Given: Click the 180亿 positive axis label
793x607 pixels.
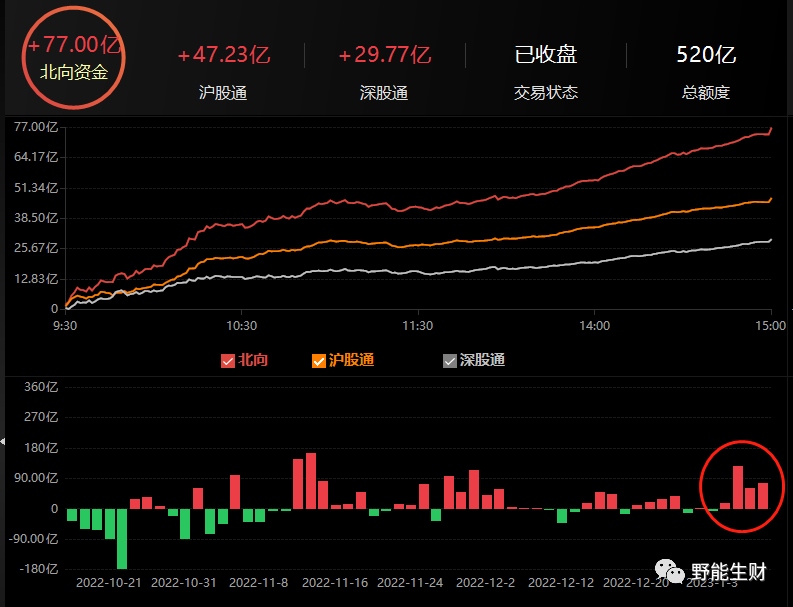Looking at the screenshot, I should pyautogui.click(x=41, y=448).
